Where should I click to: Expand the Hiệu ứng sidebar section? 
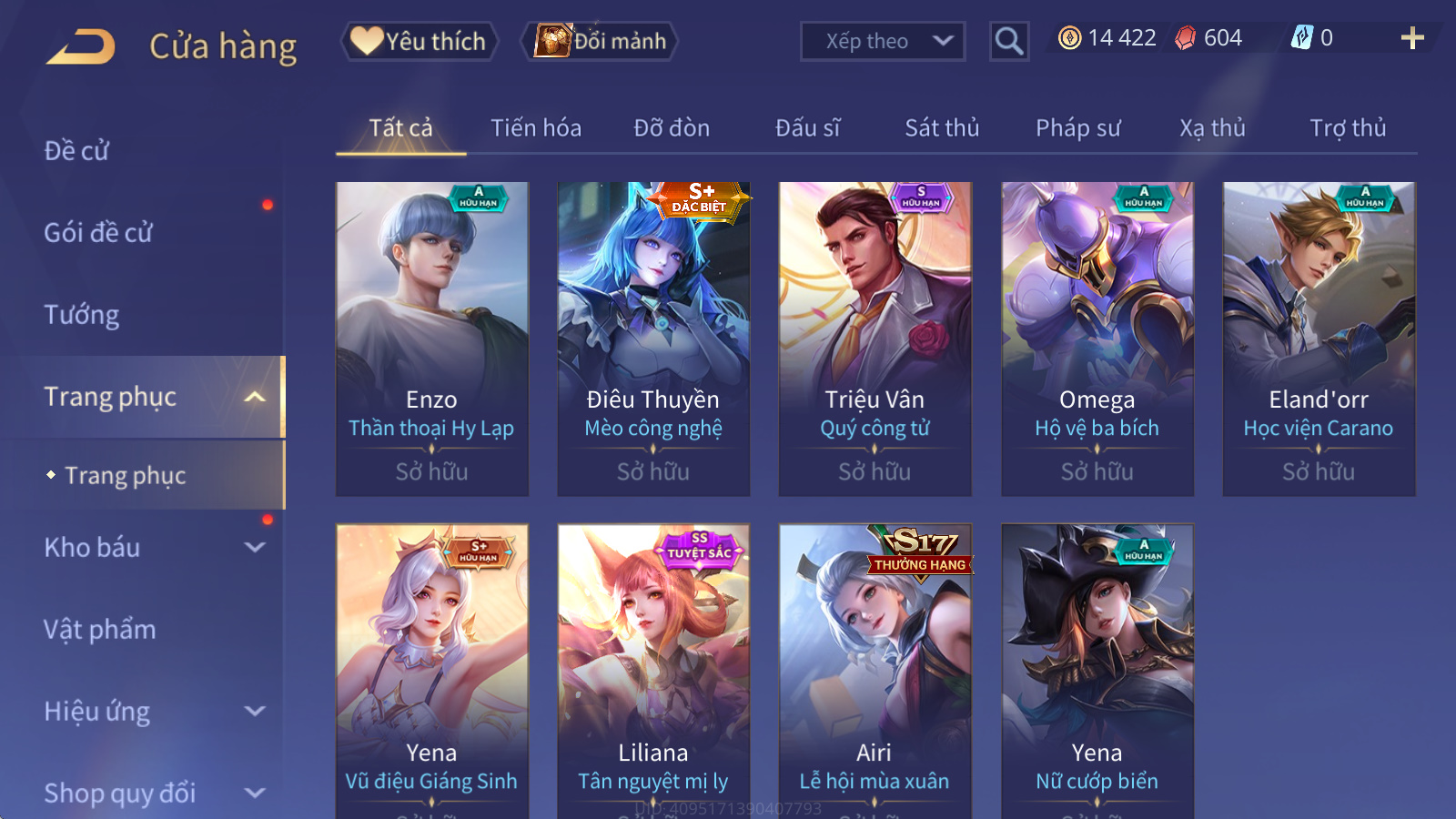point(256,711)
